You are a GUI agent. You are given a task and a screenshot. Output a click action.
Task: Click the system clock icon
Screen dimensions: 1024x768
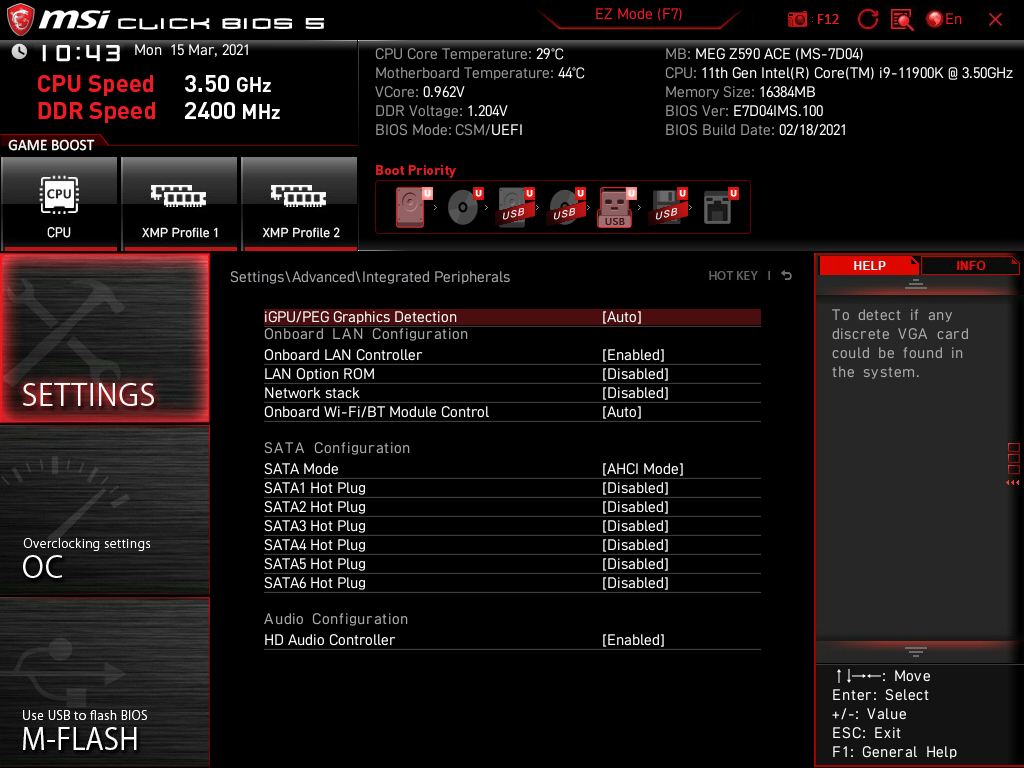tap(19, 51)
